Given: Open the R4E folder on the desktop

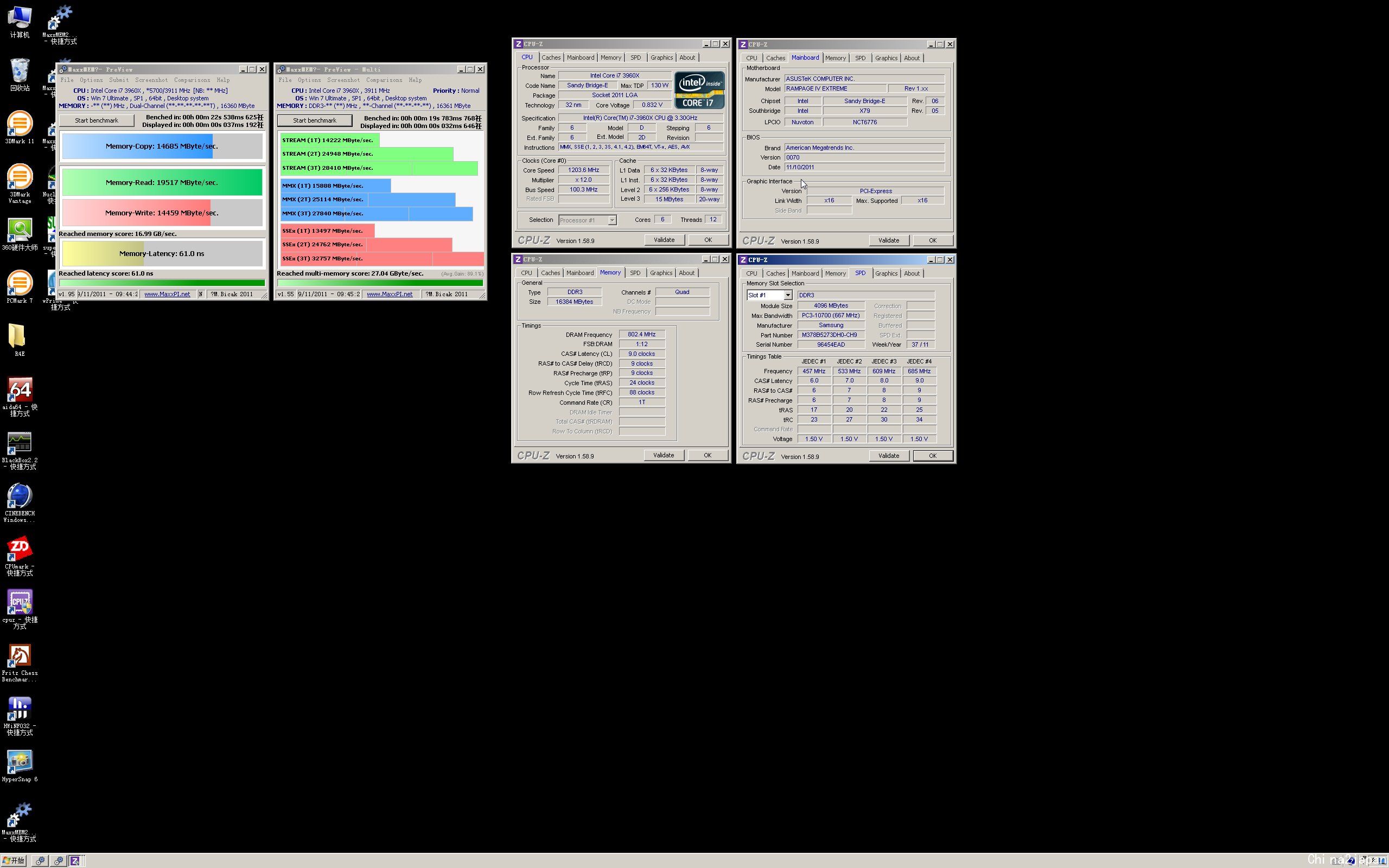Looking at the screenshot, I should click(x=20, y=340).
